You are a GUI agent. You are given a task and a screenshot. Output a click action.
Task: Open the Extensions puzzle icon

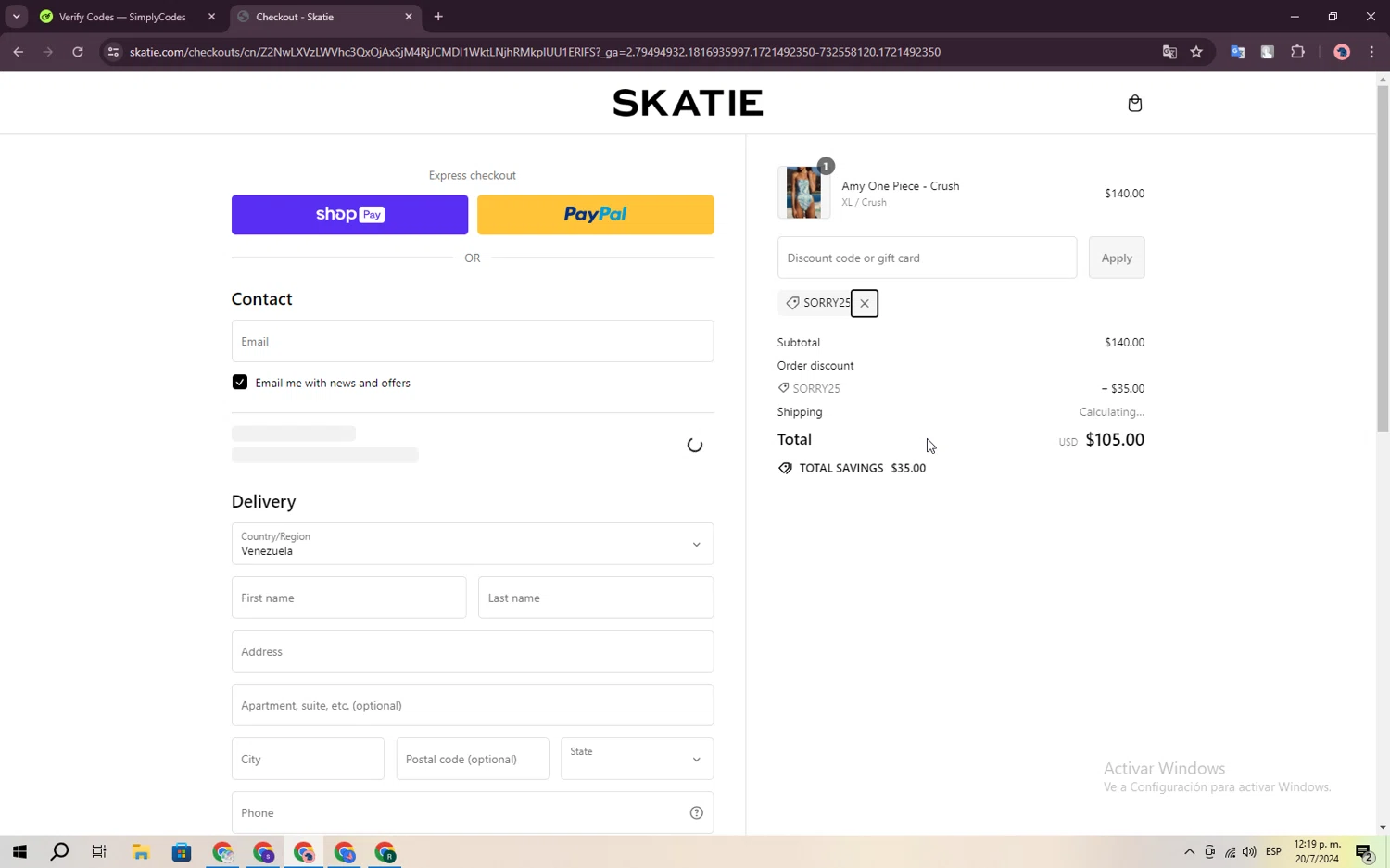(1297, 52)
